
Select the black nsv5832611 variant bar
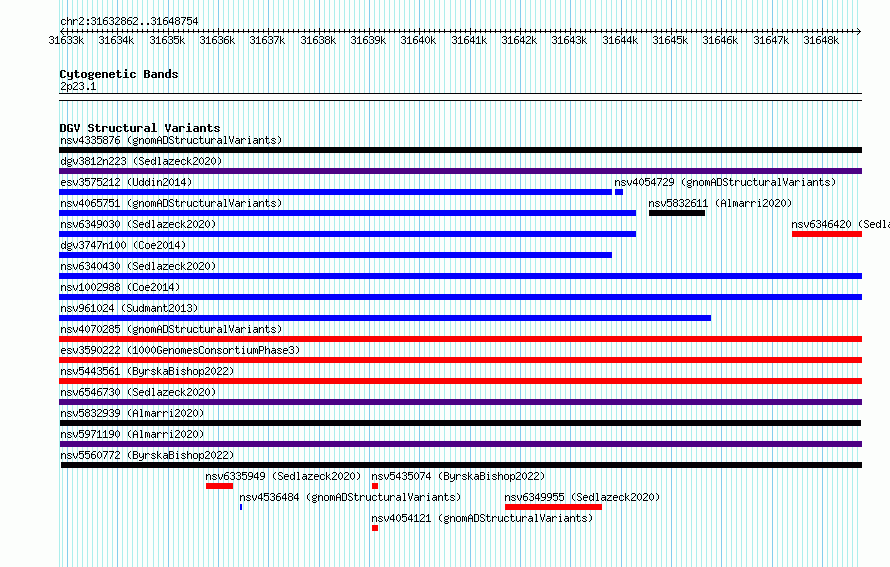[x=677, y=213]
